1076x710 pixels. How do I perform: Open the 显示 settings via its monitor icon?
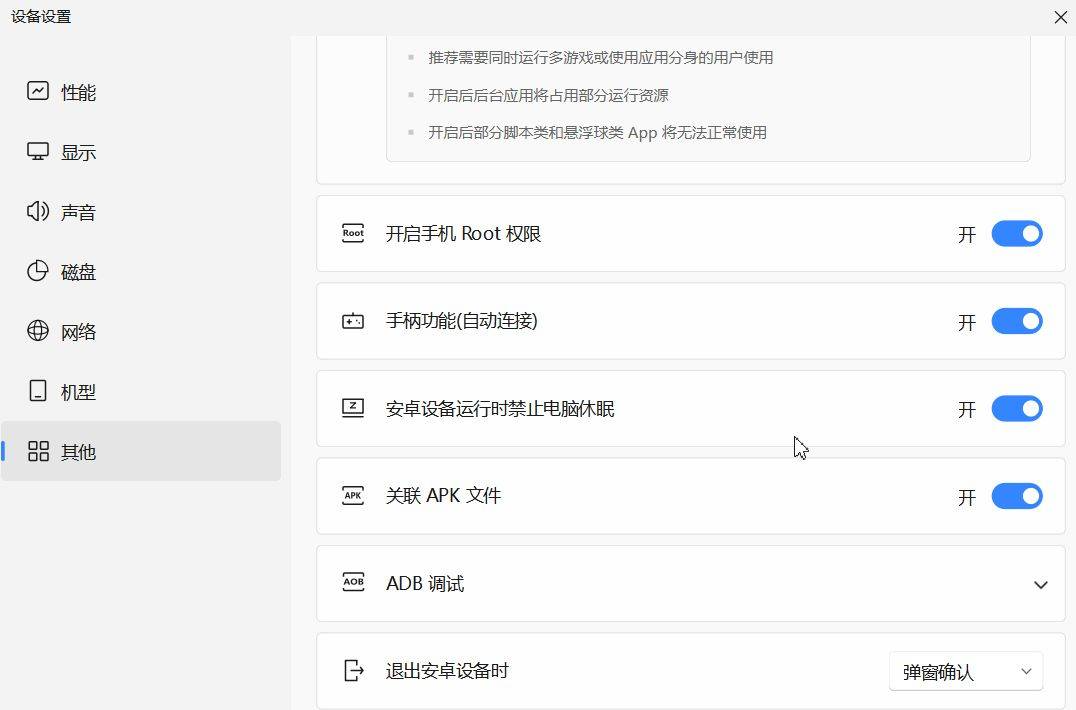click(38, 152)
